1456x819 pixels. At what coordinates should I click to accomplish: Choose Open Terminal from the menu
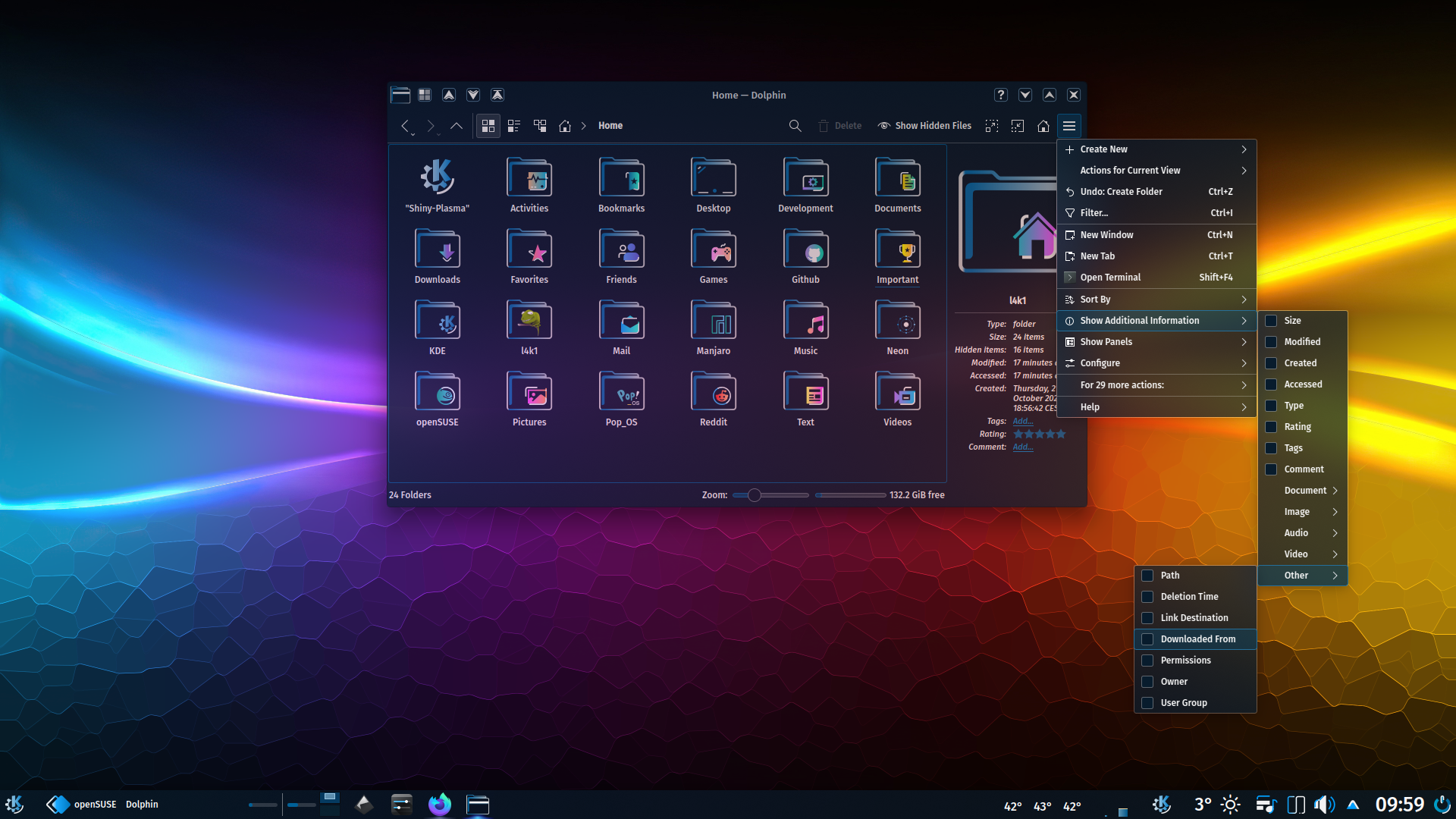[x=1156, y=278]
